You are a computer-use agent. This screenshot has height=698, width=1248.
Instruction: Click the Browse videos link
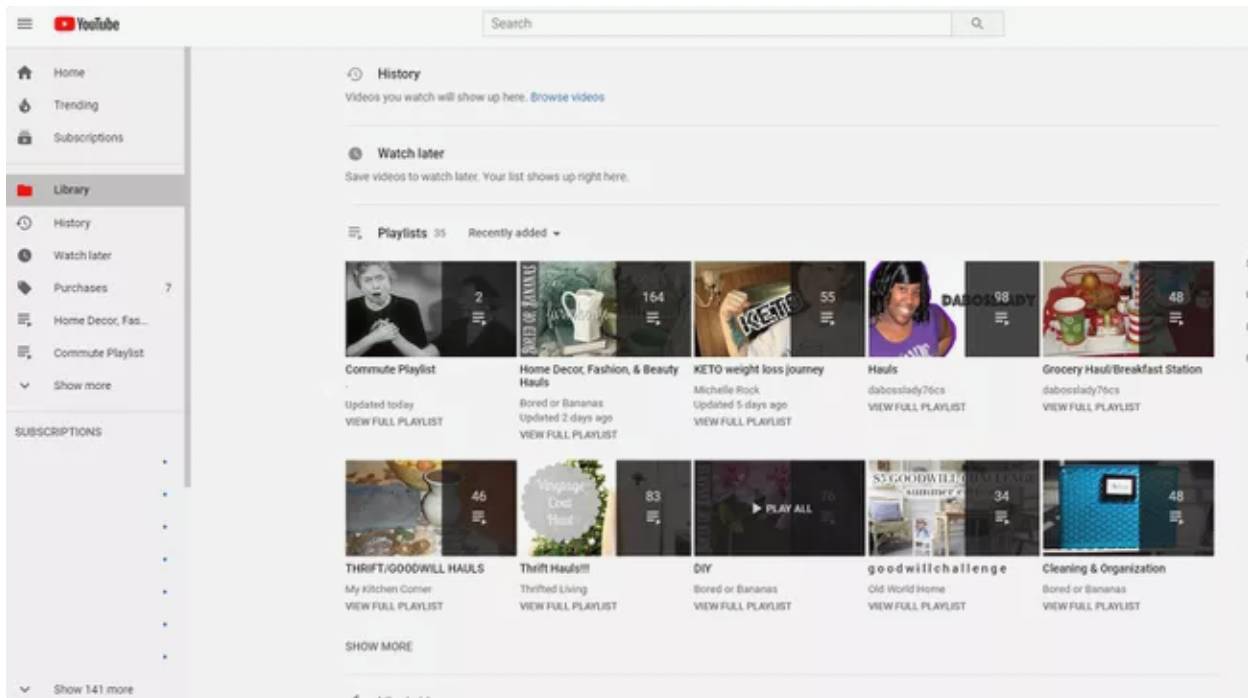[567, 98]
